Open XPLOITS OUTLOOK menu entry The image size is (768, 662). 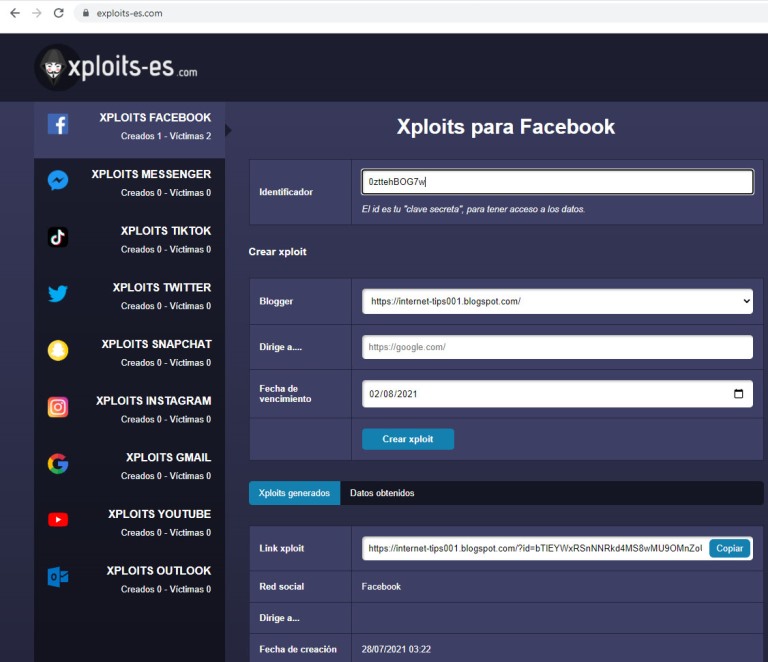pyautogui.click(x=129, y=583)
